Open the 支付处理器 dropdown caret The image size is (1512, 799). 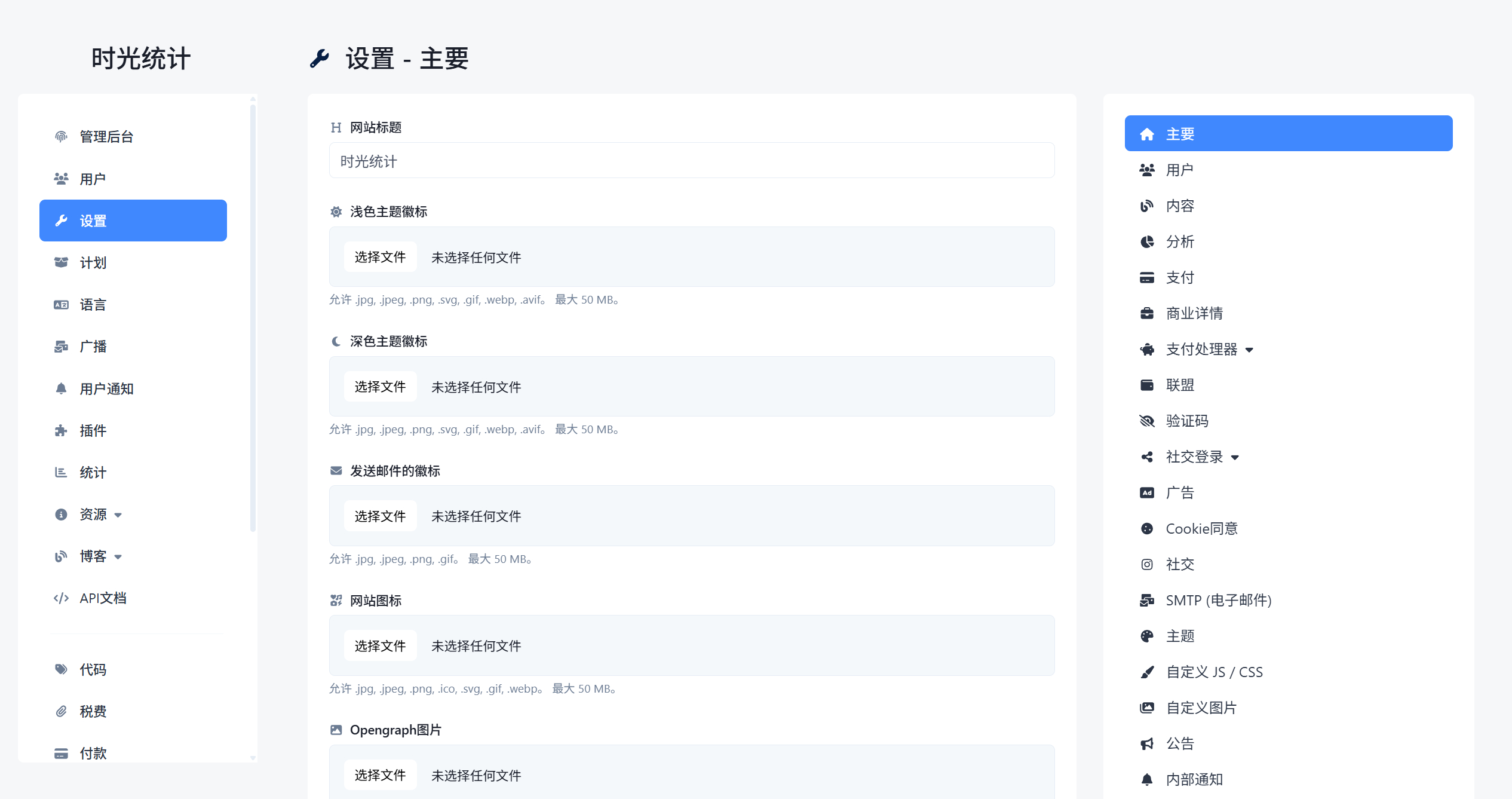pyautogui.click(x=1249, y=350)
